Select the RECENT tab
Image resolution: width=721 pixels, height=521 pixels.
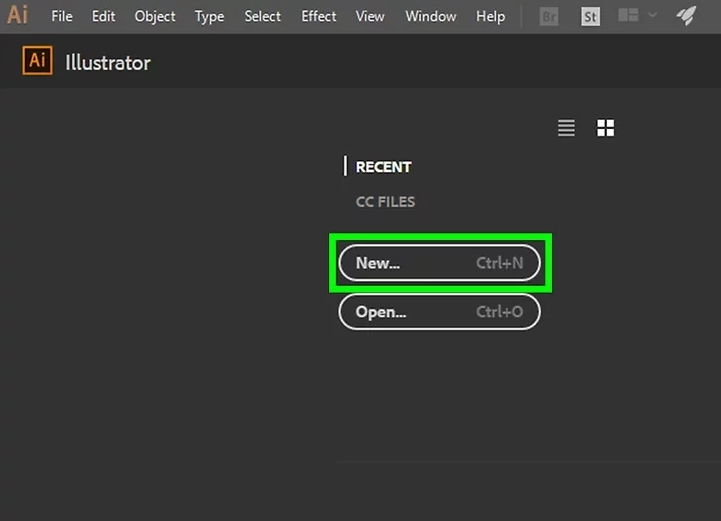coord(383,166)
